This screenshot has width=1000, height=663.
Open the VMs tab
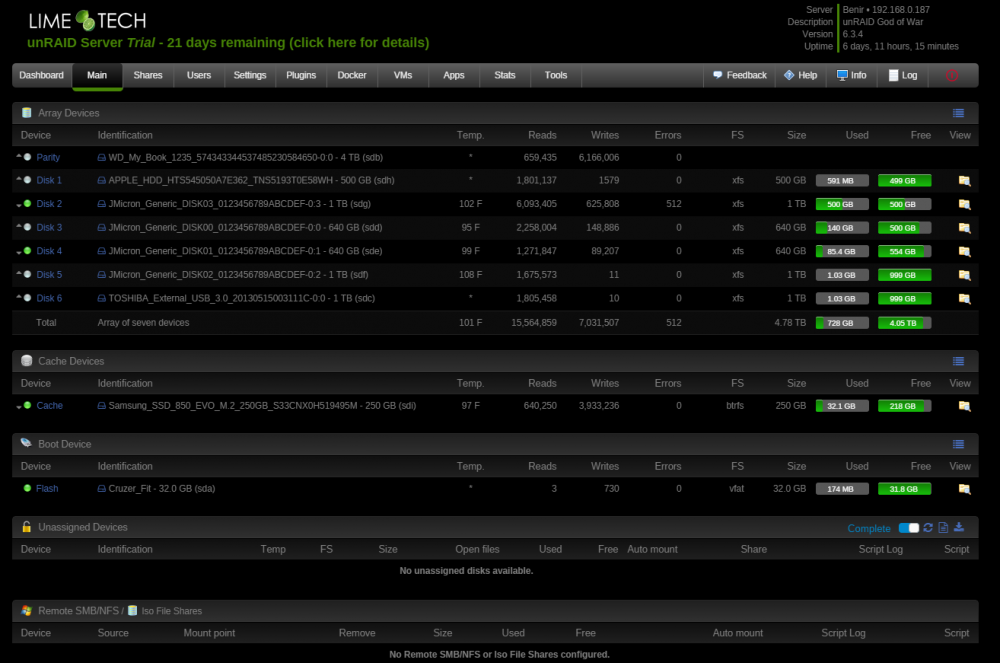click(403, 75)
